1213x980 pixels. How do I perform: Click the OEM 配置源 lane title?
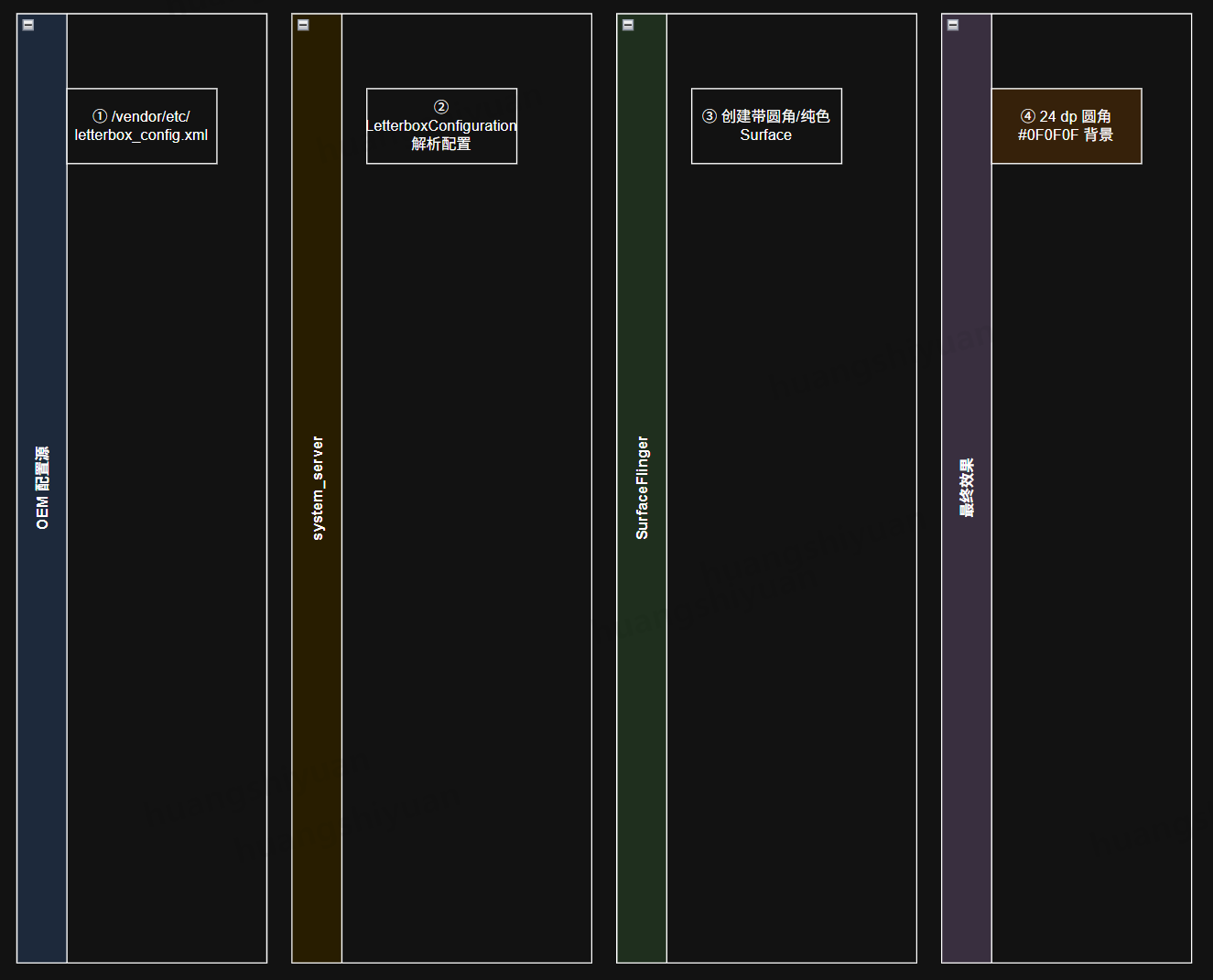(42, 488)
